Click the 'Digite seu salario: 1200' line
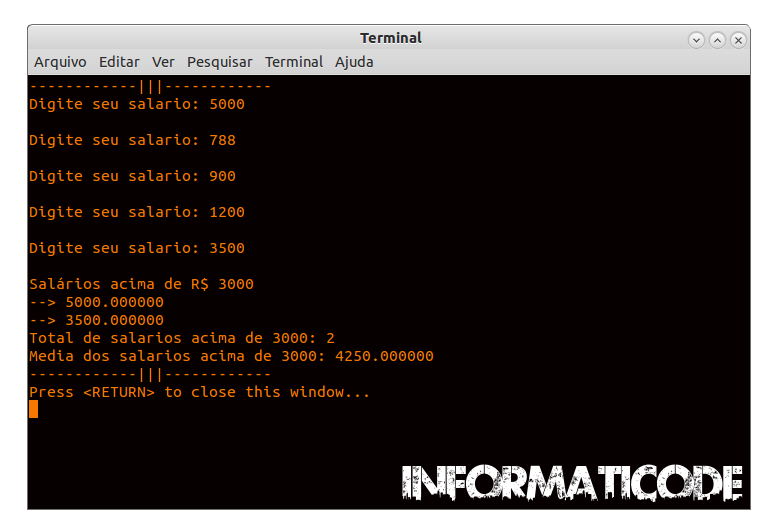Screen dimensions: 762x525 pyautogui.click(x=137, y=212)
